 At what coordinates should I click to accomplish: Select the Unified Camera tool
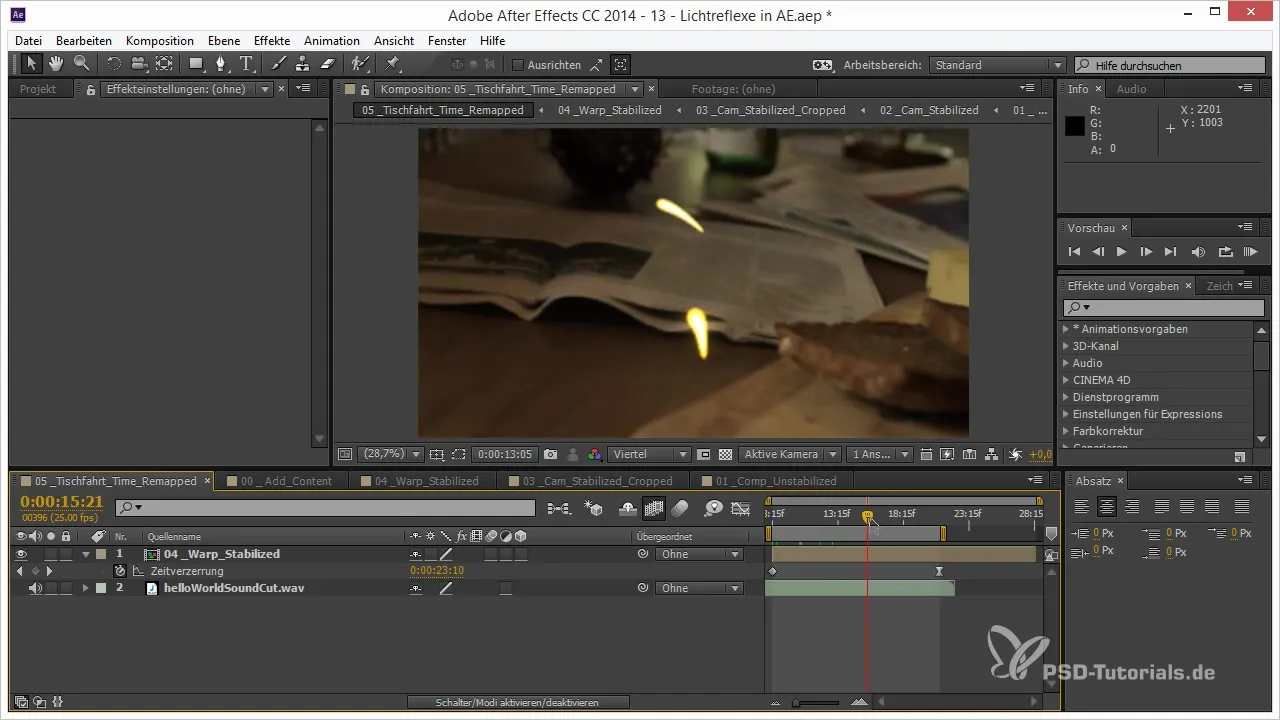139,64
